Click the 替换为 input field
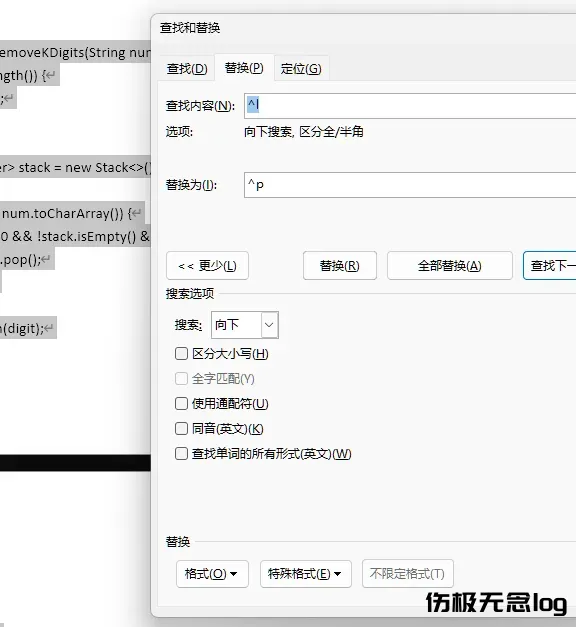 pyautogui.click(x=410, y=185)
